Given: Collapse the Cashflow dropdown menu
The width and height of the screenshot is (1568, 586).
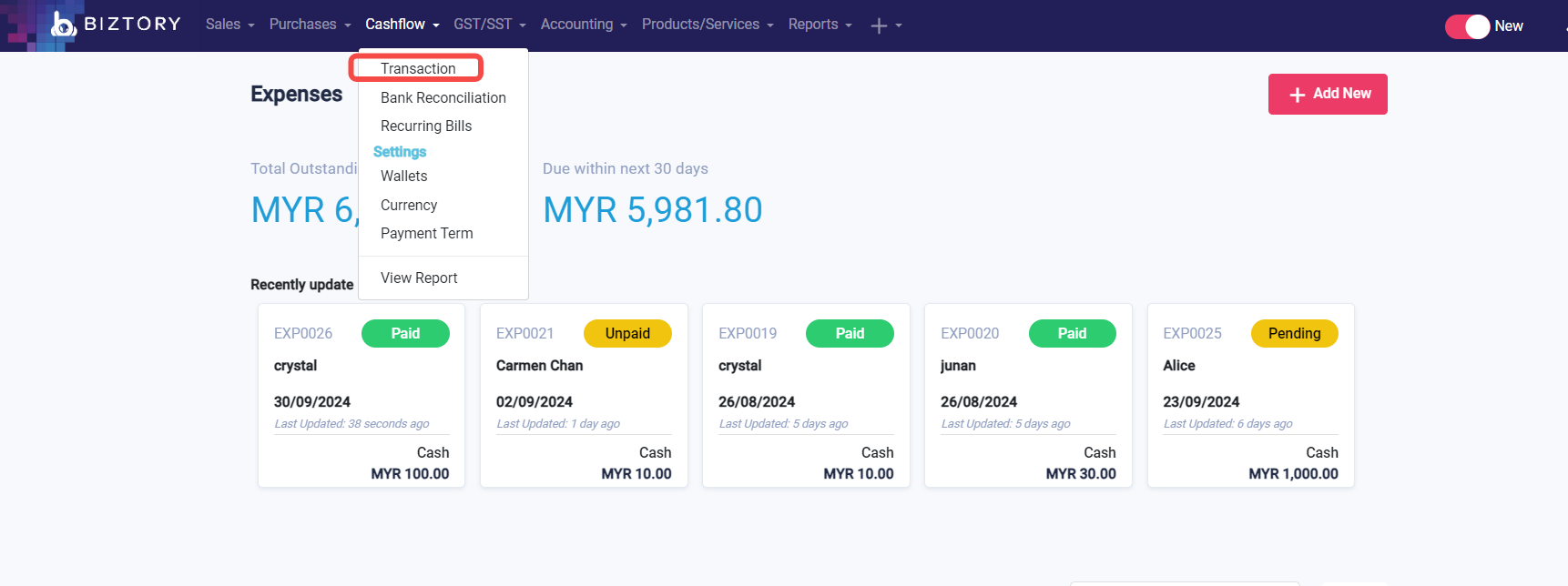Looking at the screenshot, I should click(402, 25).
